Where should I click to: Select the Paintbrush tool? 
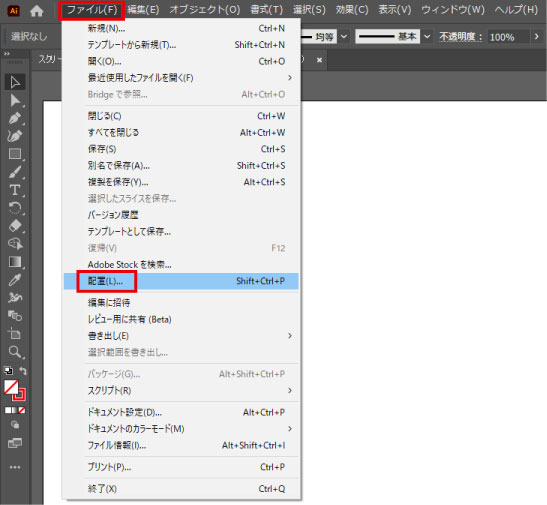click(x=15, y=172)
